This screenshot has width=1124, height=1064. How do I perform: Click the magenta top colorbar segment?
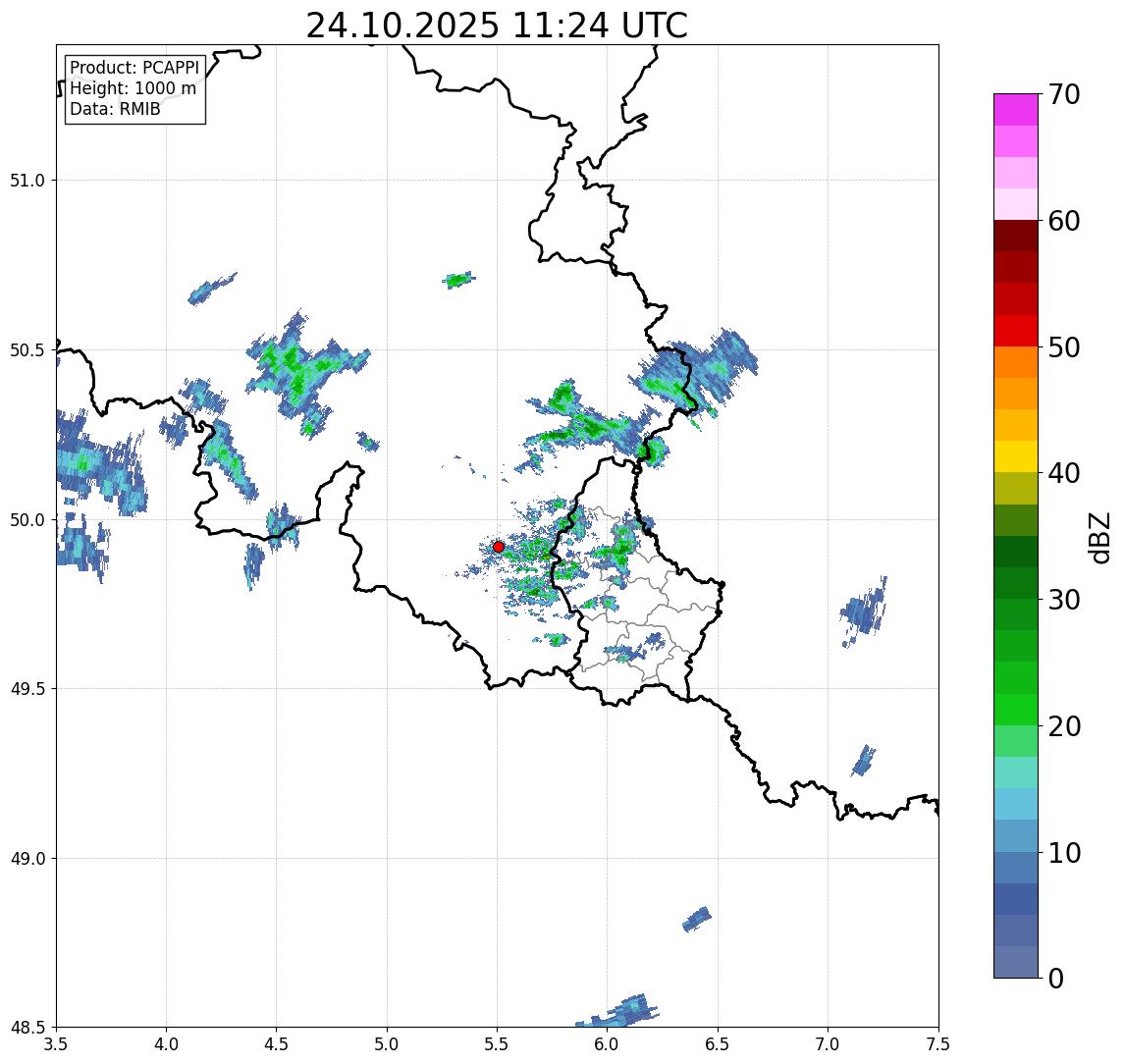click(x=1016, y=110)
